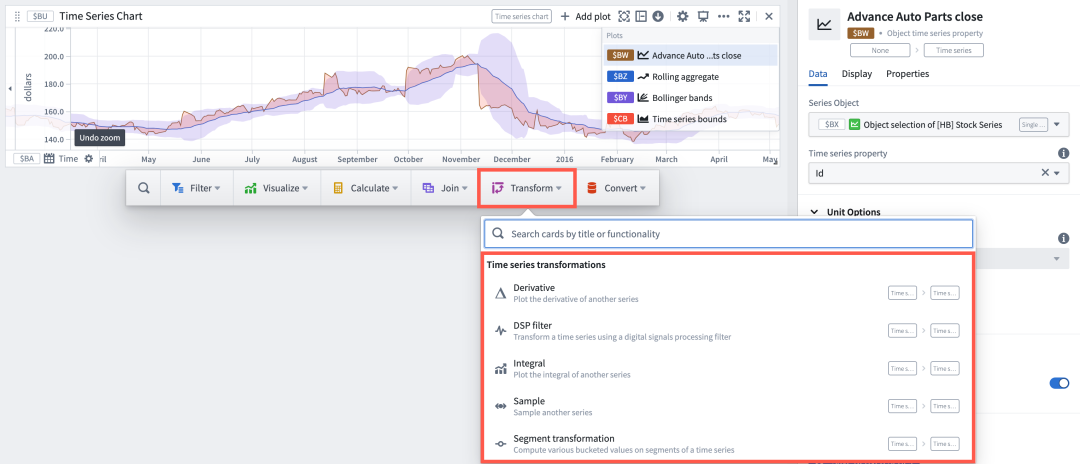
Task: Collapse the Unit Options section
Action: click(x=814, y=212)
